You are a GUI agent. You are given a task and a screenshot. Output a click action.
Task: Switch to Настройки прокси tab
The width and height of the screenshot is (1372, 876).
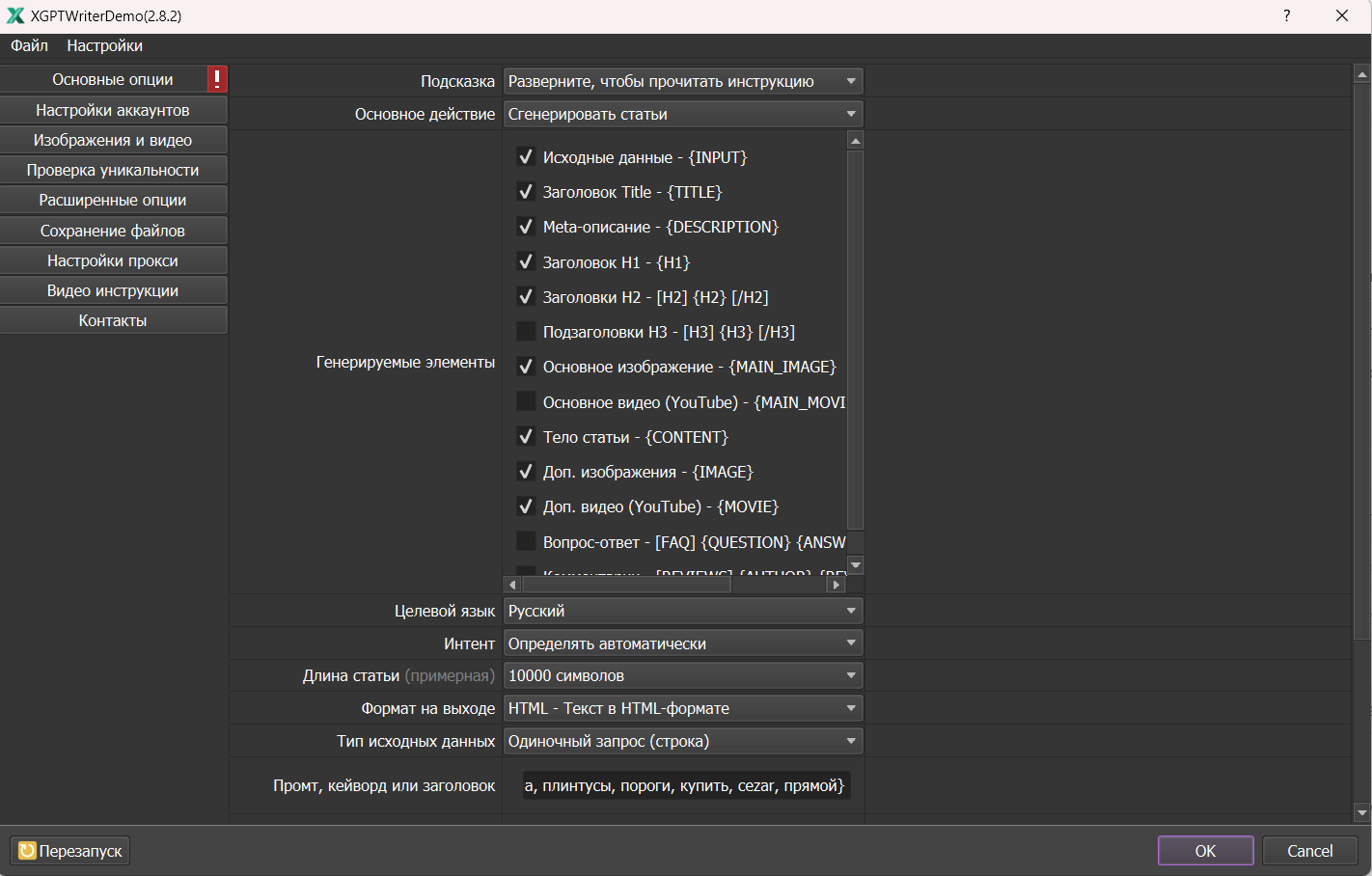113,260
